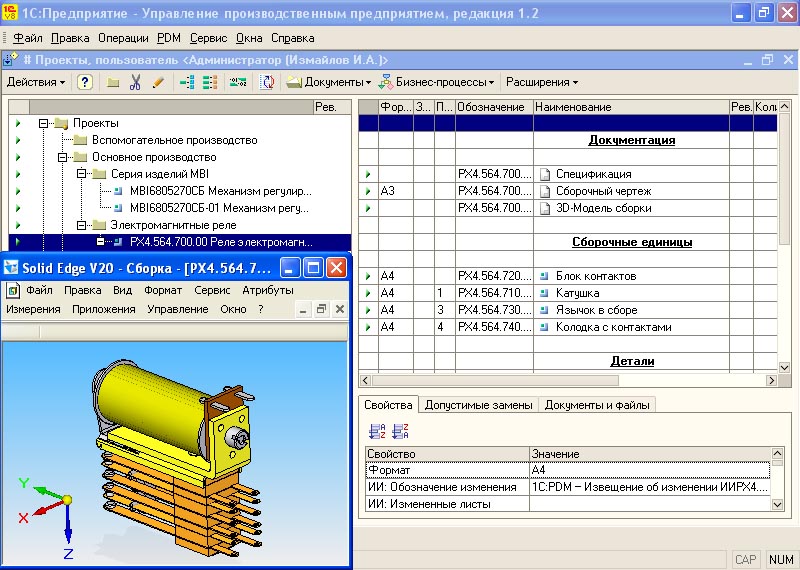Viewport: 800px width, 570px height.
Task: Open the Бизнес-процессы dropdown
Action: click(437, 82)
